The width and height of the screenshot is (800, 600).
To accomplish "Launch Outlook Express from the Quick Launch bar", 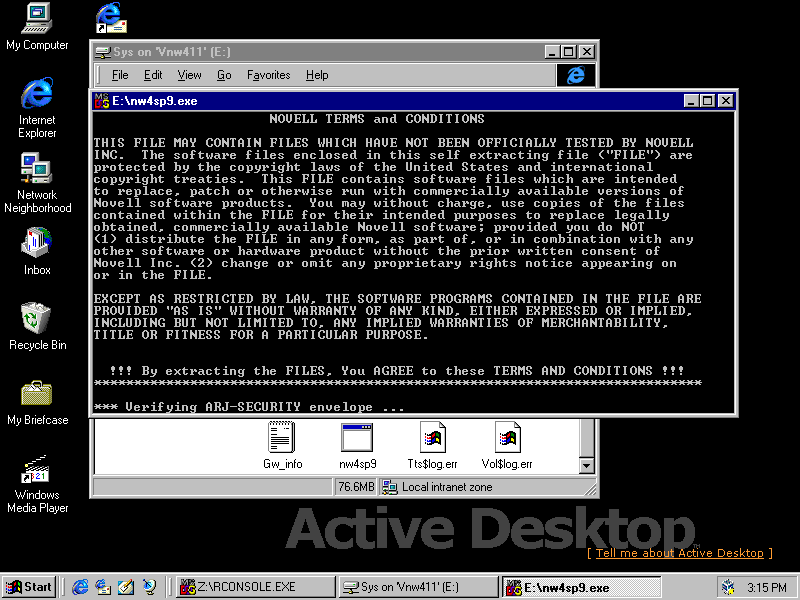I will pos(103,587).
